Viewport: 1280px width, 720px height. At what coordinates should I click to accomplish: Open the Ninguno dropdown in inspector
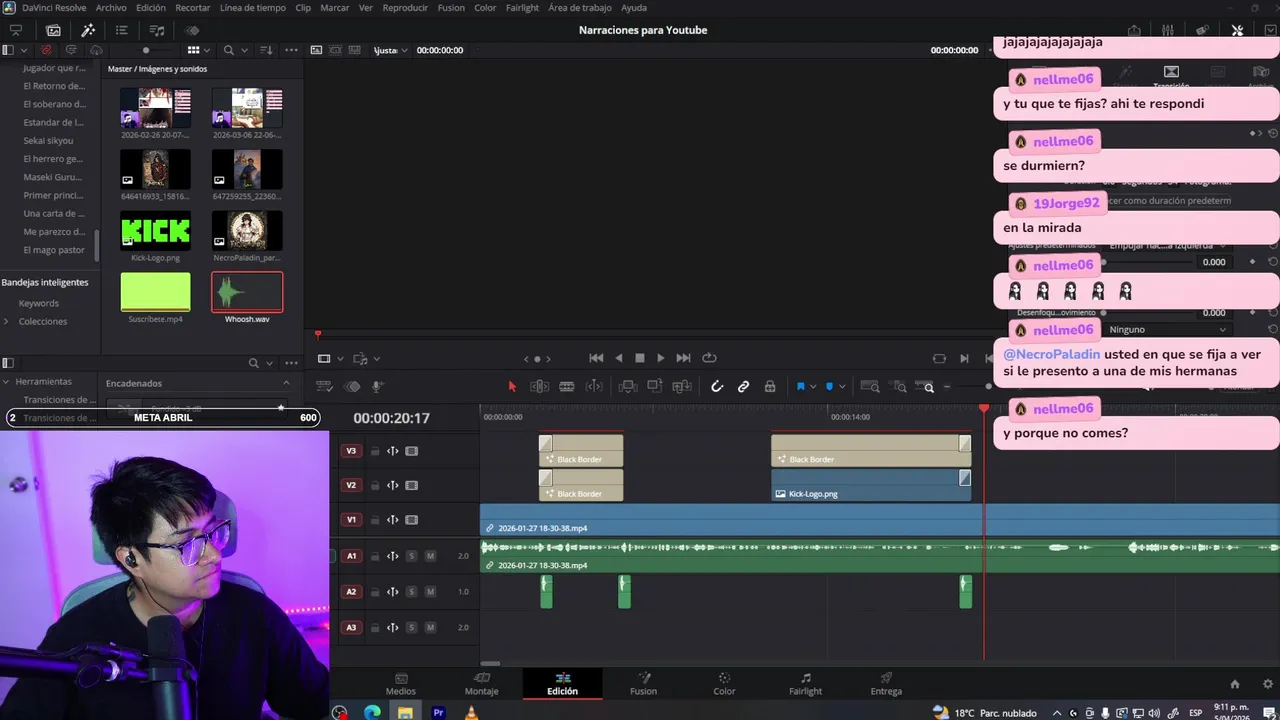coord(1167,329)
